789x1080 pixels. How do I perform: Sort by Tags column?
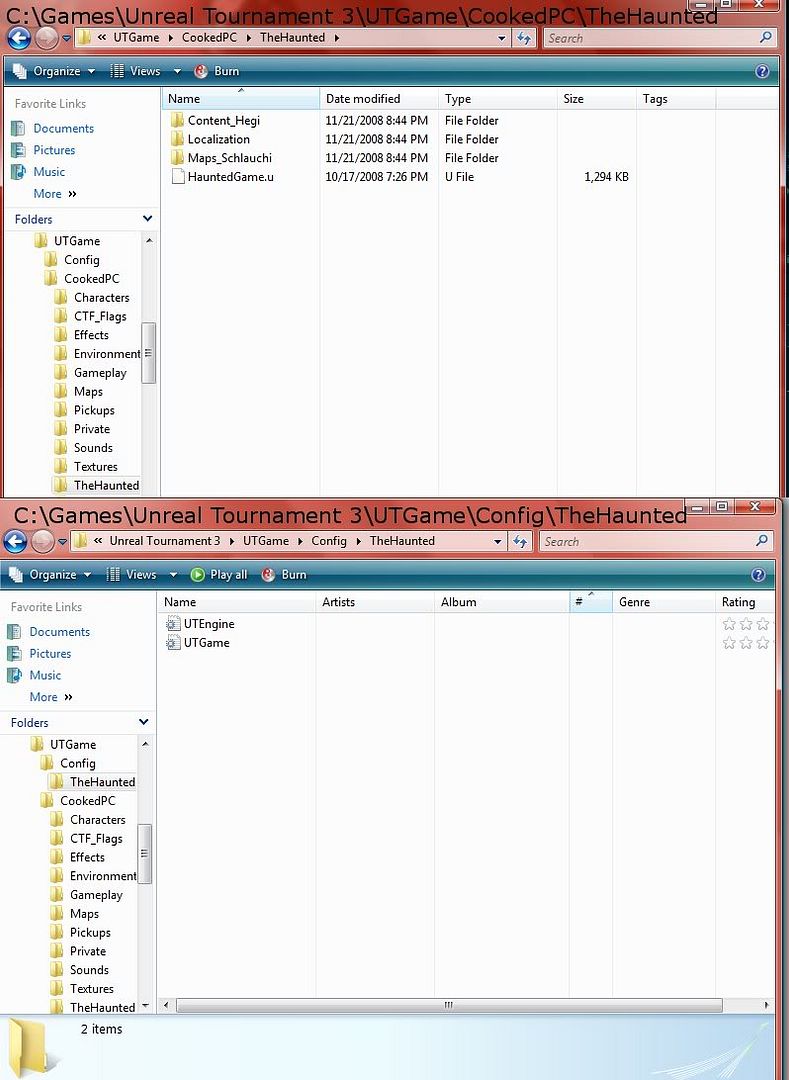(676, 98)
